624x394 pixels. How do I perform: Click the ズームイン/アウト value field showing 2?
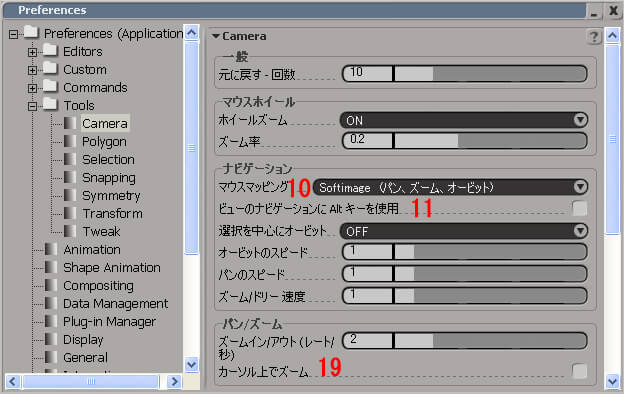pos(368,341)
